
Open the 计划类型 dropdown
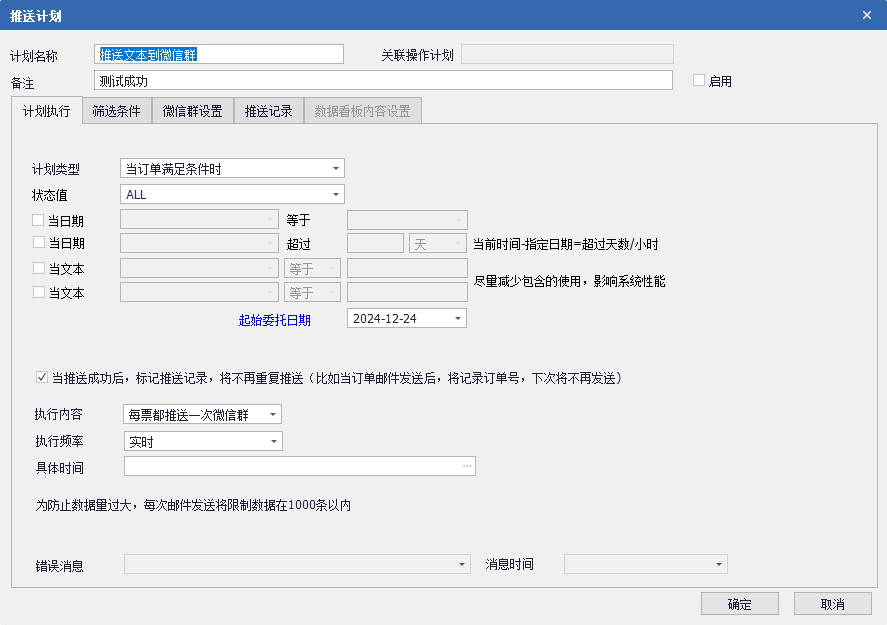(x=335, y=169)
